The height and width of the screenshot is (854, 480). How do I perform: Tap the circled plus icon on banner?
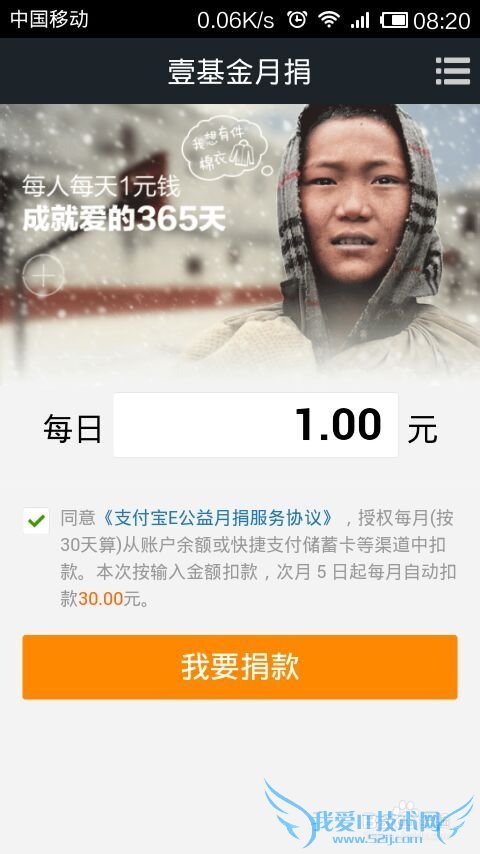[44, 276]
